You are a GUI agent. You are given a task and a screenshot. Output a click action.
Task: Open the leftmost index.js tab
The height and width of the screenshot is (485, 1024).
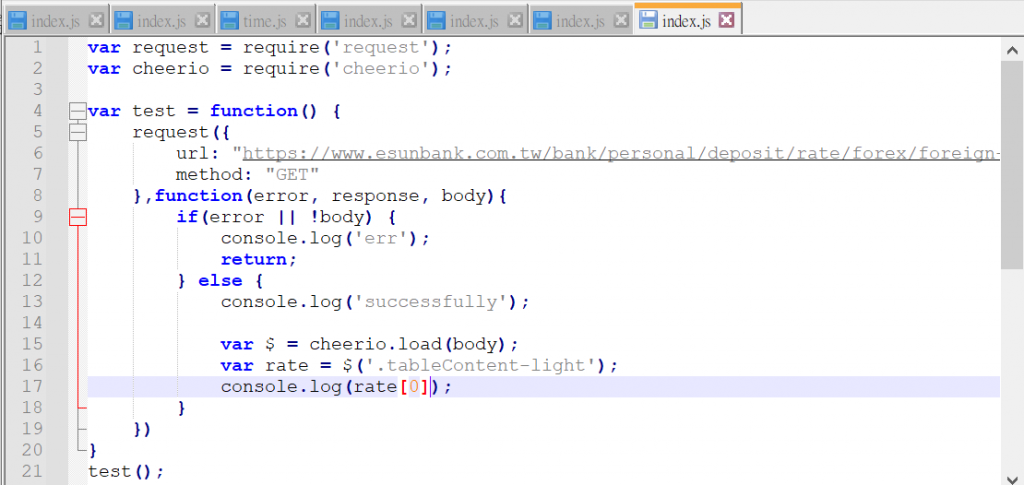coord(56,20)
